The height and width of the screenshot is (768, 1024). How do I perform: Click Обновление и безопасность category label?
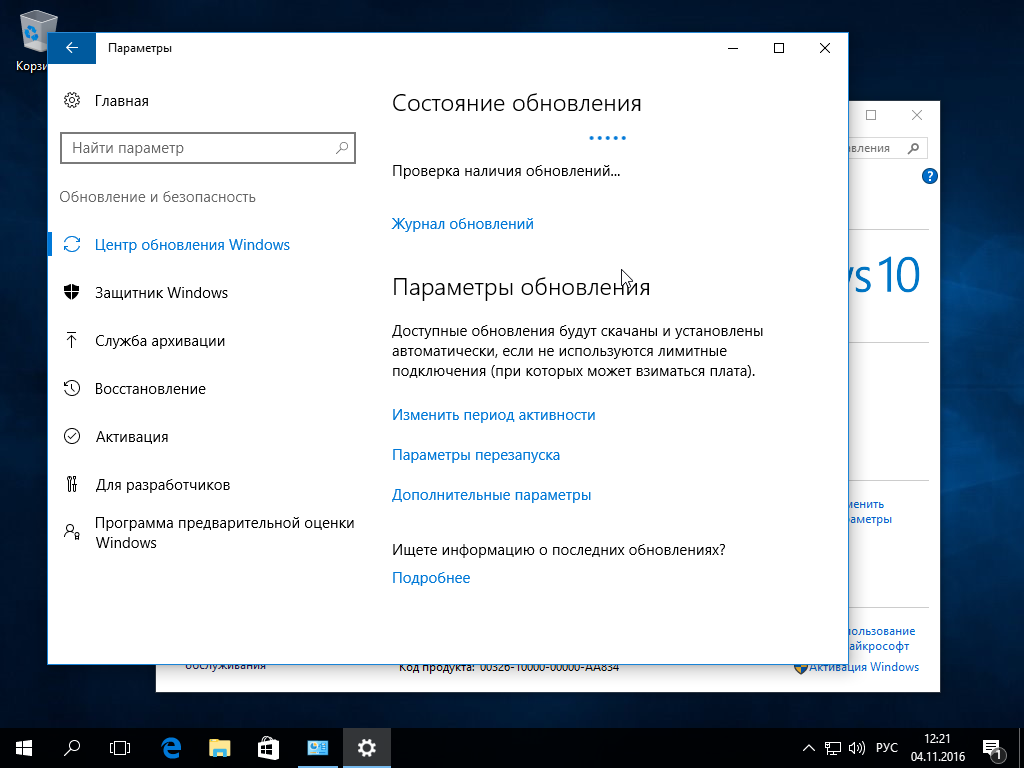pos(157,197)
